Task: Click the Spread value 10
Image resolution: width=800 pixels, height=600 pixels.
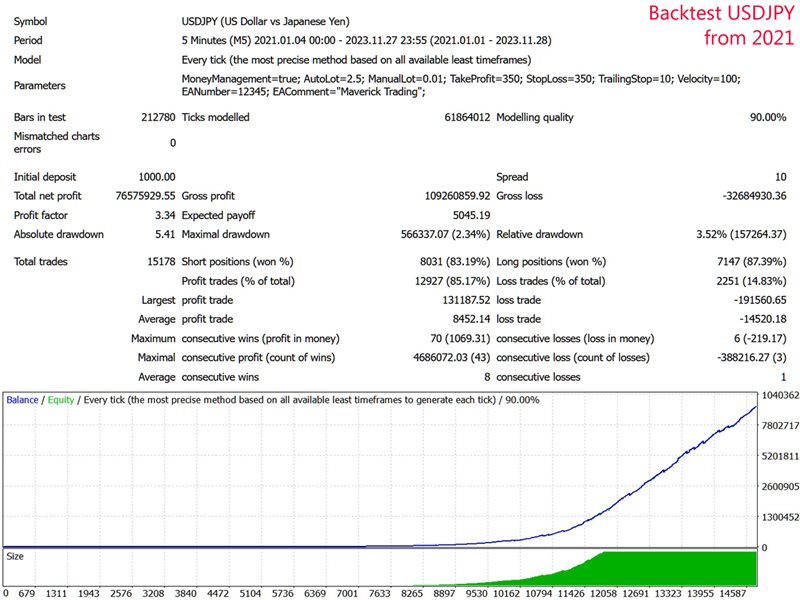Action: [x=781, y=177]
